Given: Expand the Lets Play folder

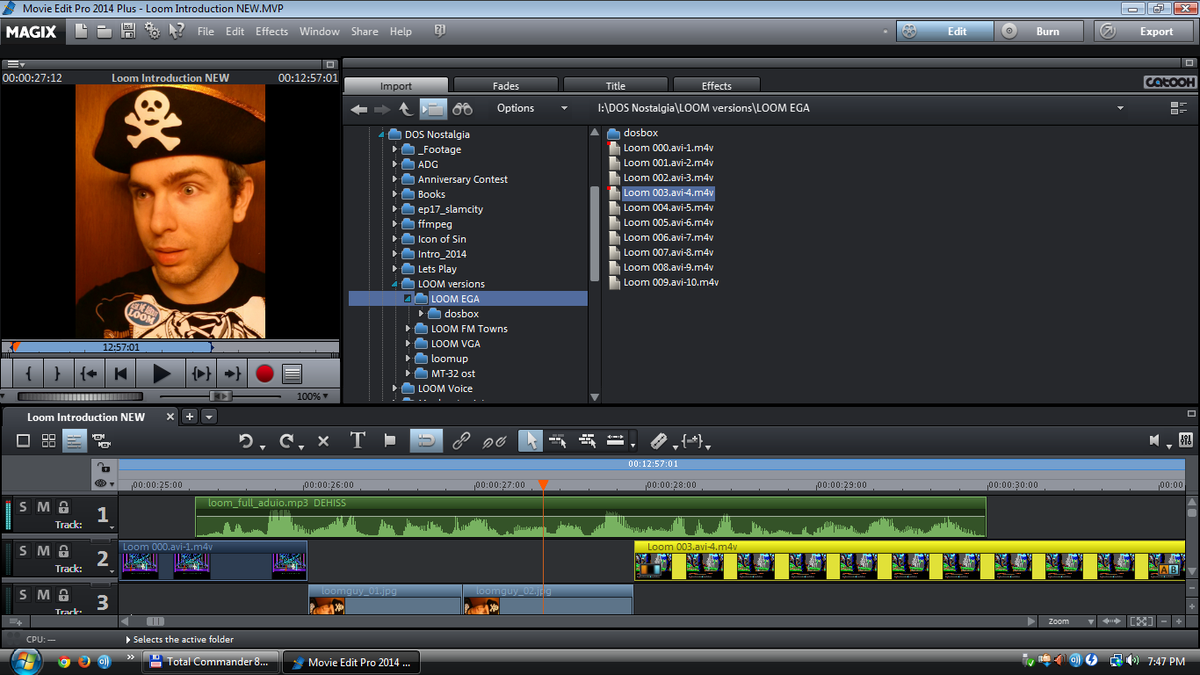Looking at the screenshot, I should click(396, 269).
